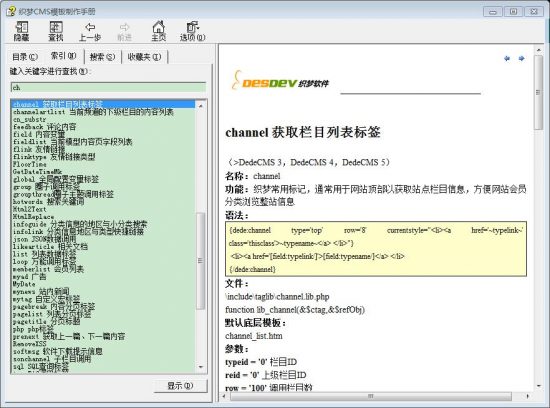Click the 显示 button
Screen dimensions: 550x408
pyautogui.click(x=180, y=386)
